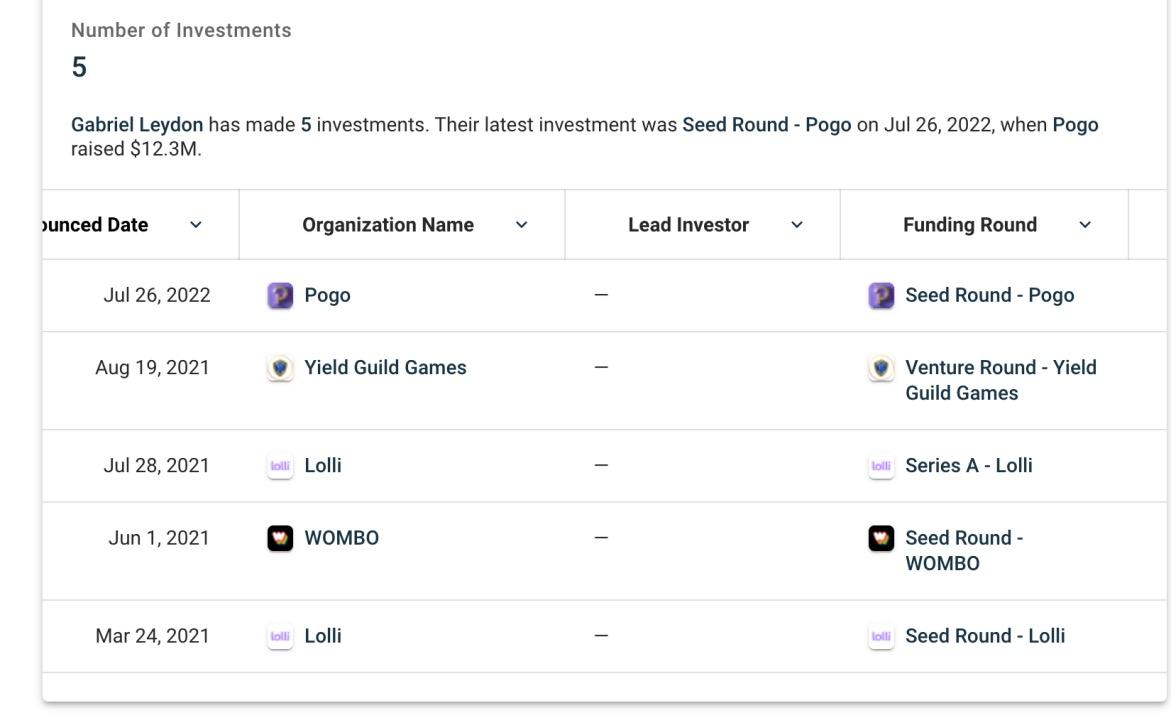This screenshot has width=1171, height=720.
Task: Click the WOMBO logo in Organization Name column
Action: coord(280,538)
